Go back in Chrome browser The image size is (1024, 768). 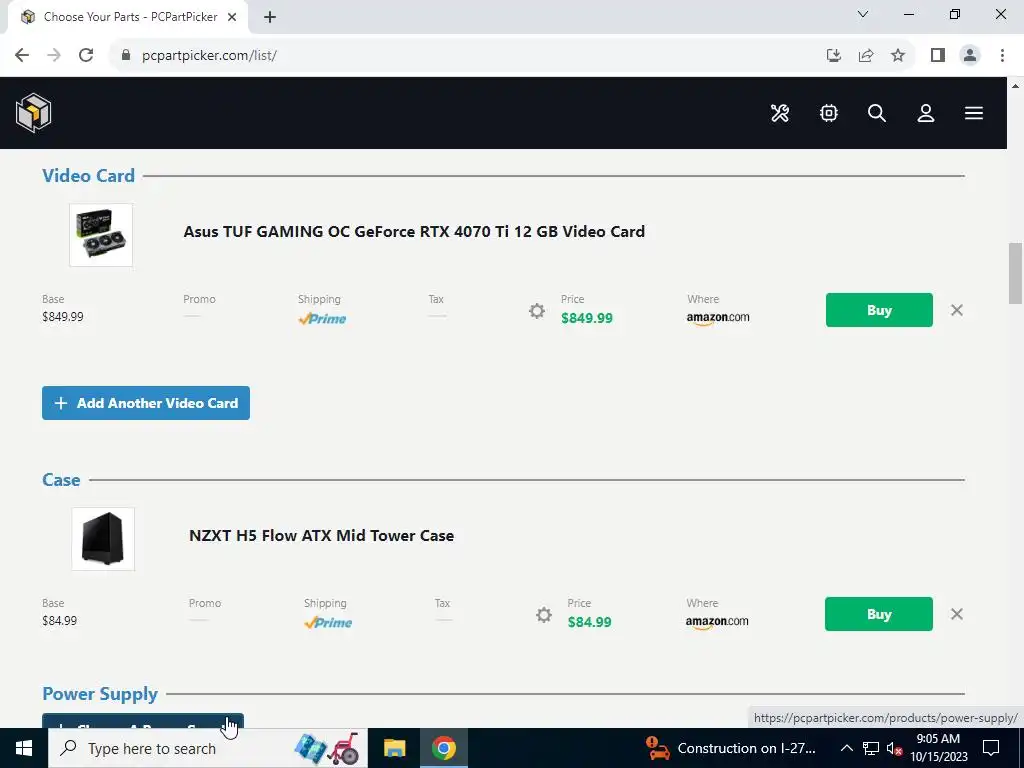pos(22,55)
